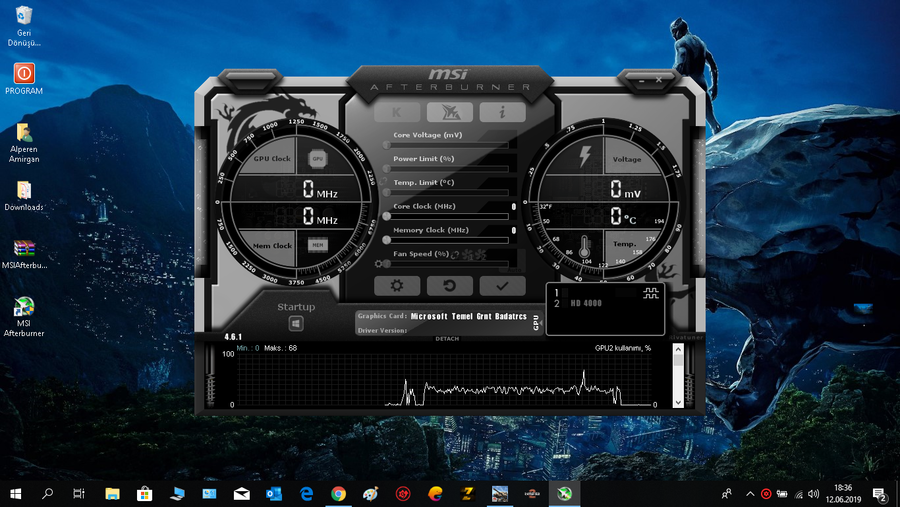Open the Geri Dönüşüm recycle bin icon

click(24, 26)
